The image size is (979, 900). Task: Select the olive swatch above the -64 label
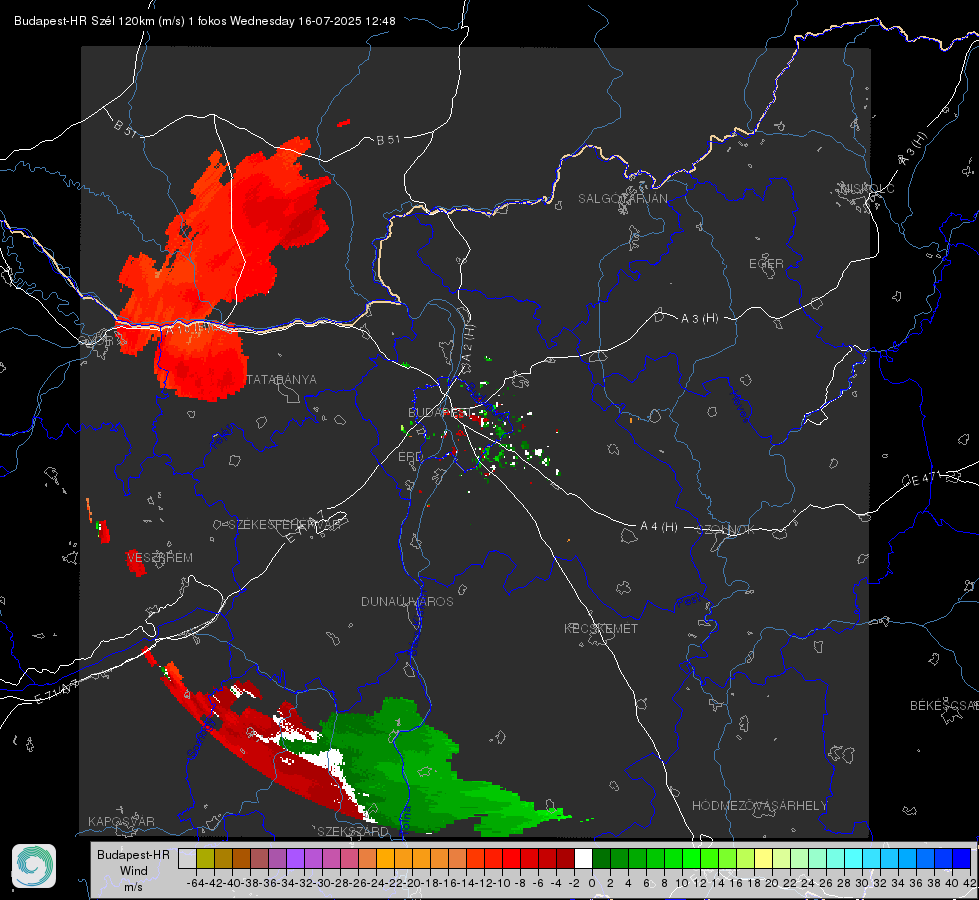point(205,858)
